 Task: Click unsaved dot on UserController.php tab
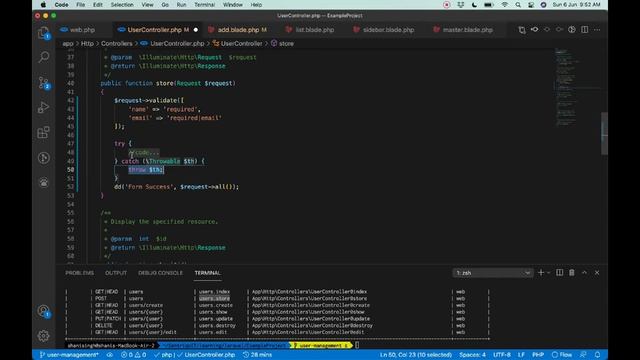coord(196,30)
